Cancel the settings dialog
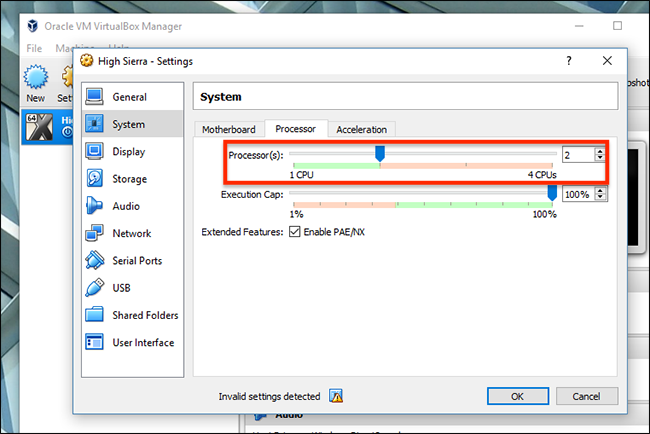The height and width of the screenshot is (434, 650). tap(586, 396)
